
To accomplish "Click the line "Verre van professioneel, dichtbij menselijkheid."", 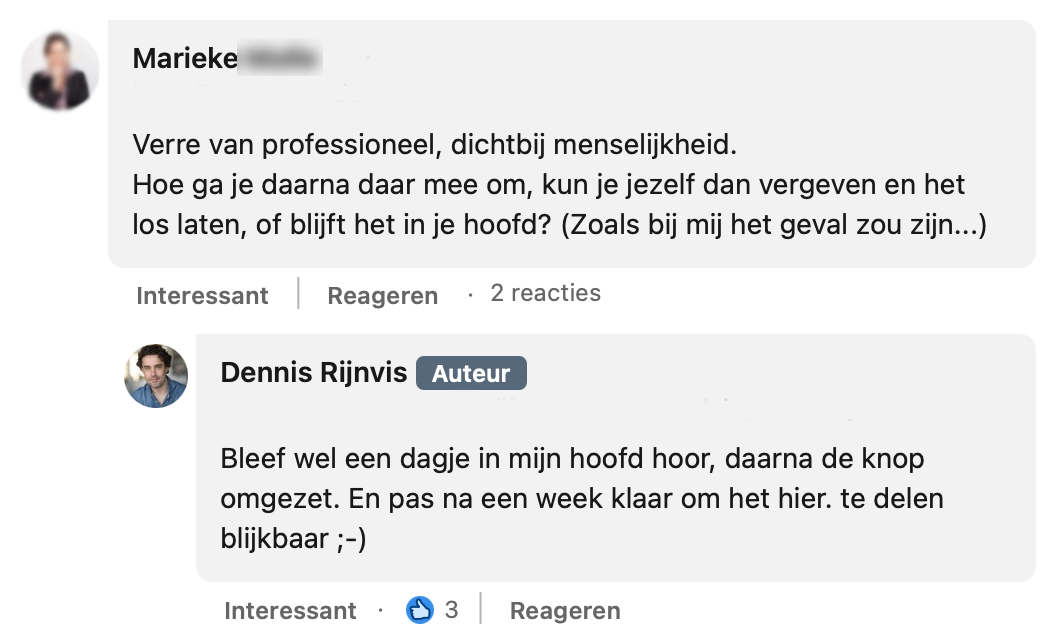I will tap(434, 145).
